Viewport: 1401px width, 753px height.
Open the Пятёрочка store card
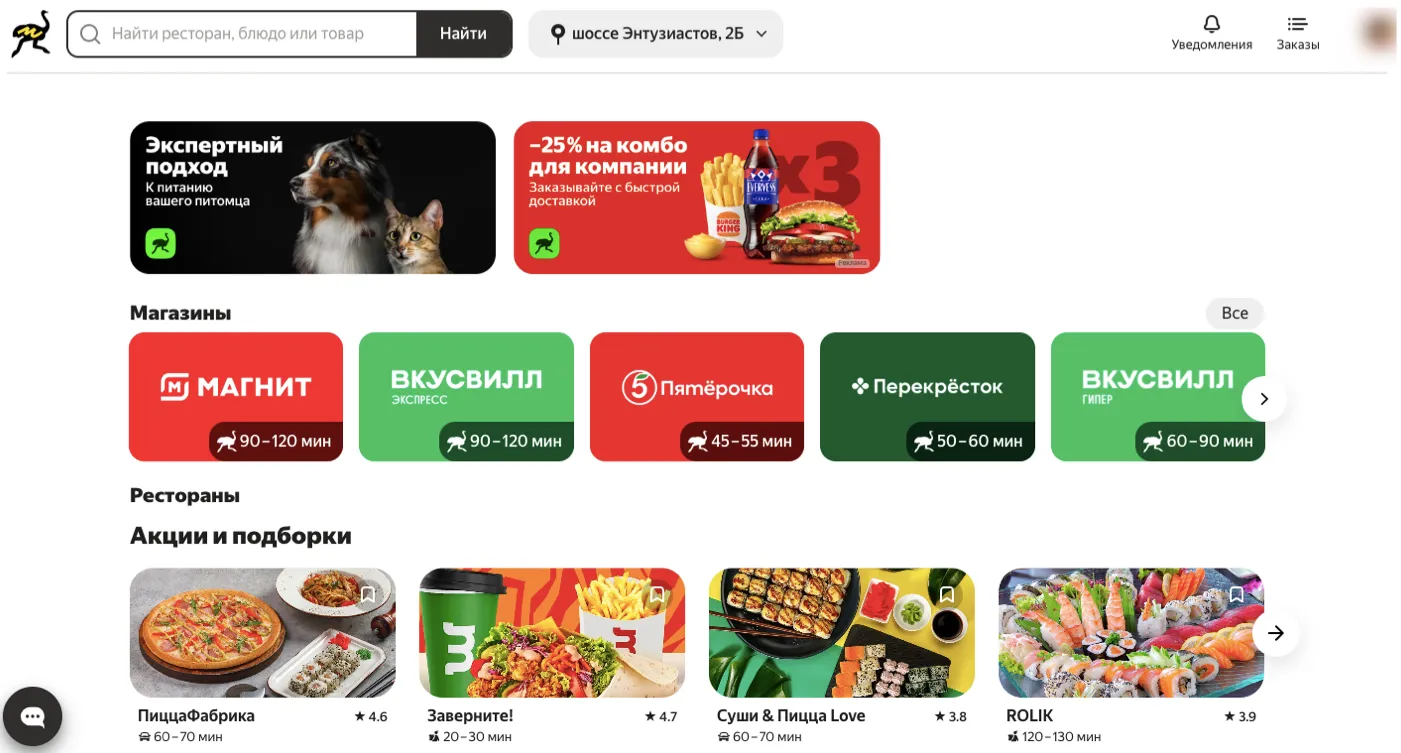pos(697,397)
